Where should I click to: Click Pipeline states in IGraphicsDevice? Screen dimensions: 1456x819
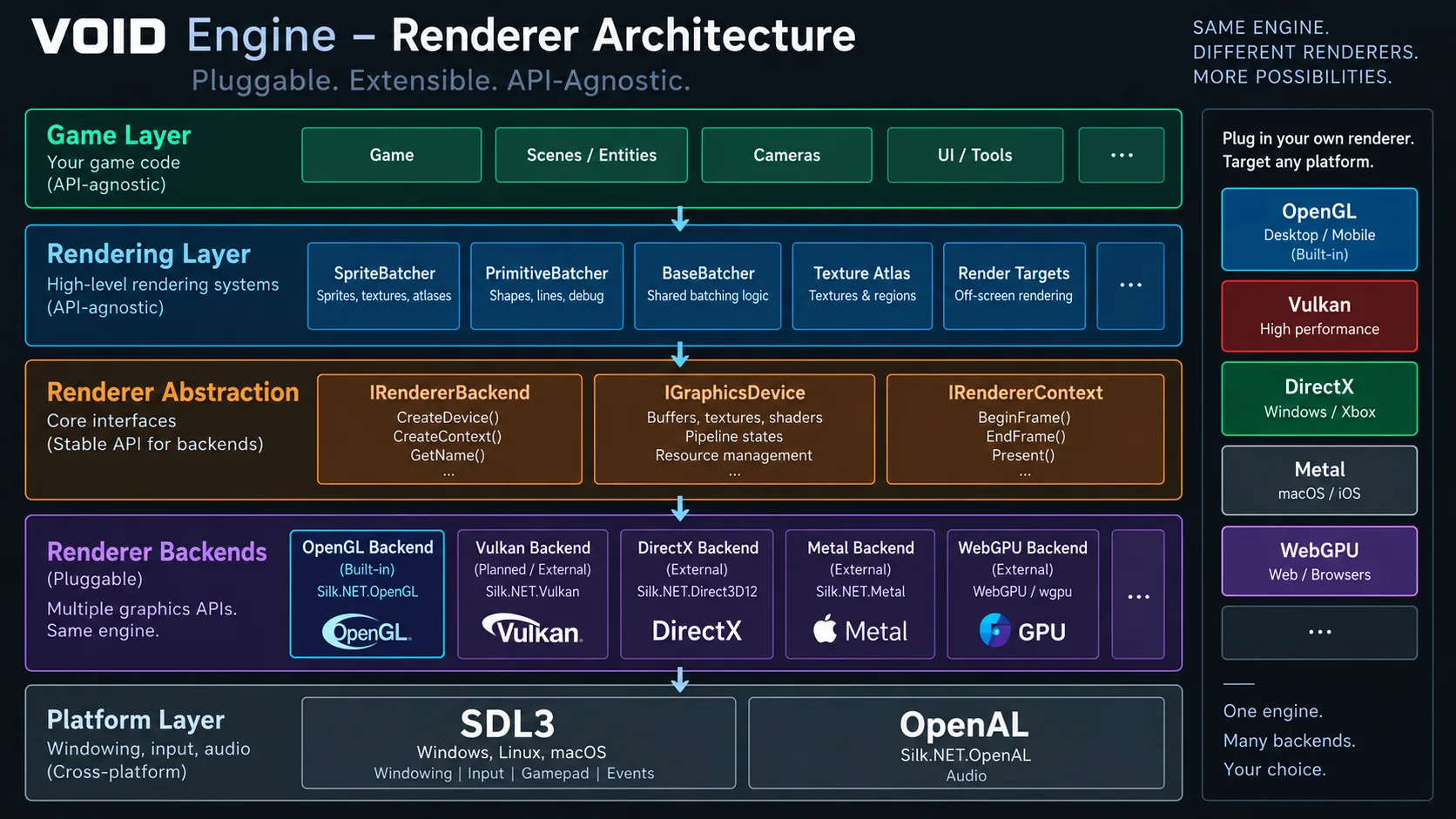tap(733, 437)
